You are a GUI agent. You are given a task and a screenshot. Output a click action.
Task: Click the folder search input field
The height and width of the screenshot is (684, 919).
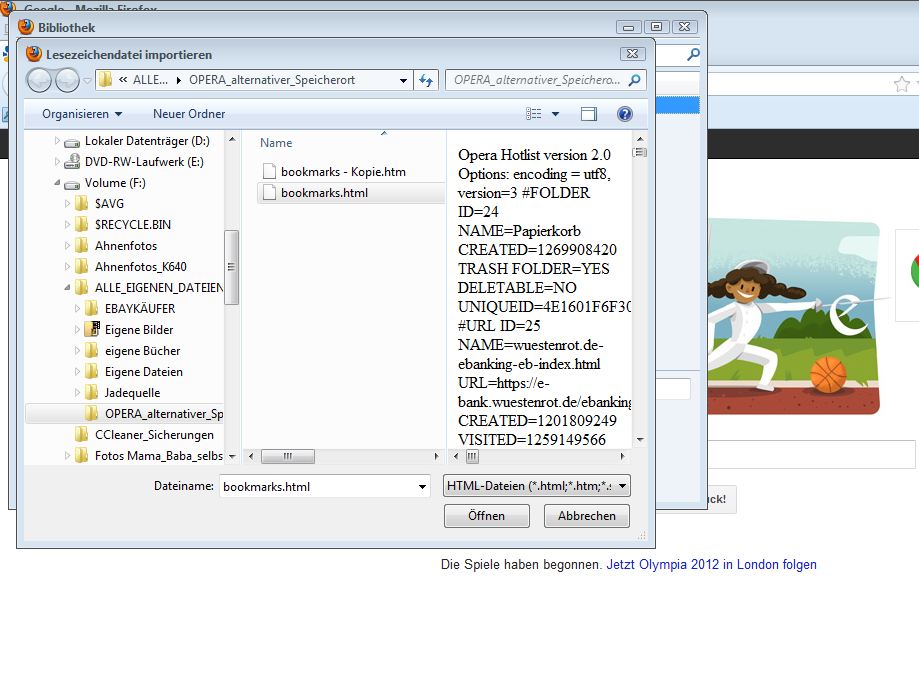pos(536,80)
